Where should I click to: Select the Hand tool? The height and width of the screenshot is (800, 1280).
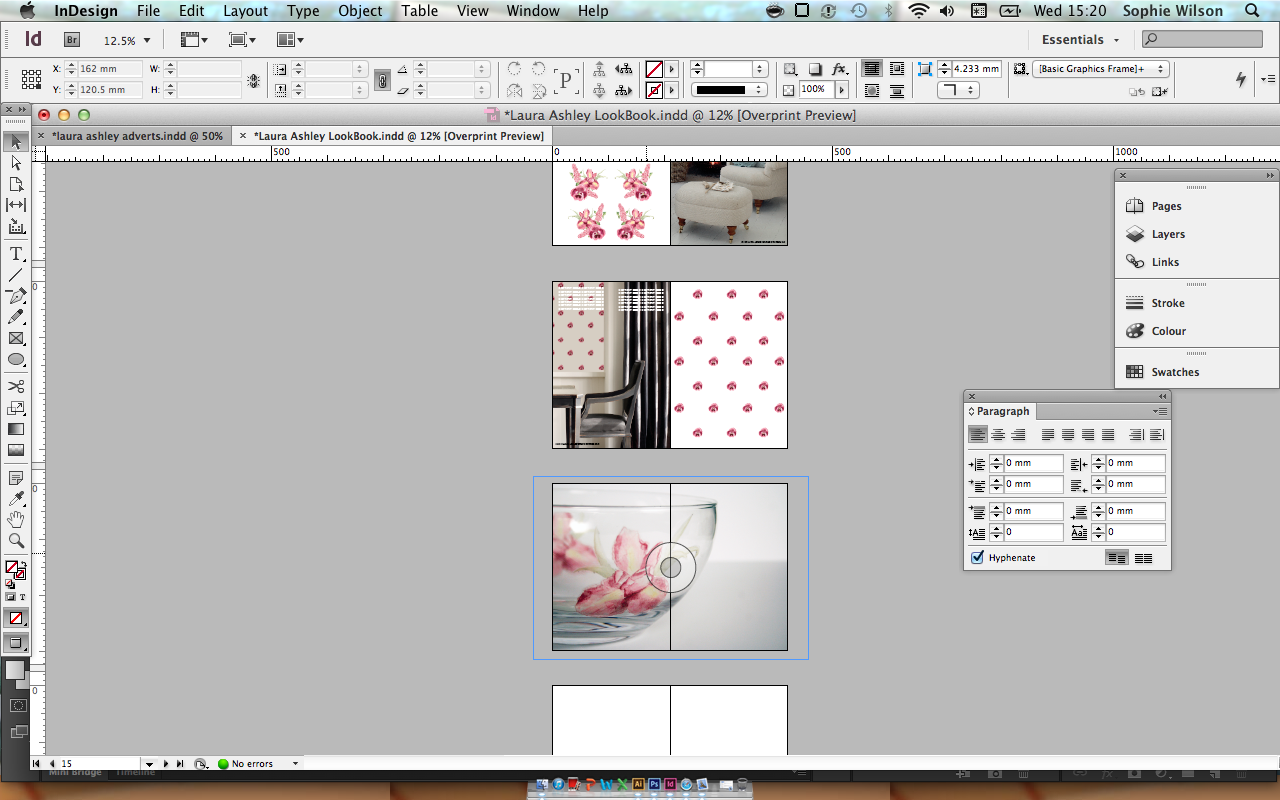click(16, 520)
